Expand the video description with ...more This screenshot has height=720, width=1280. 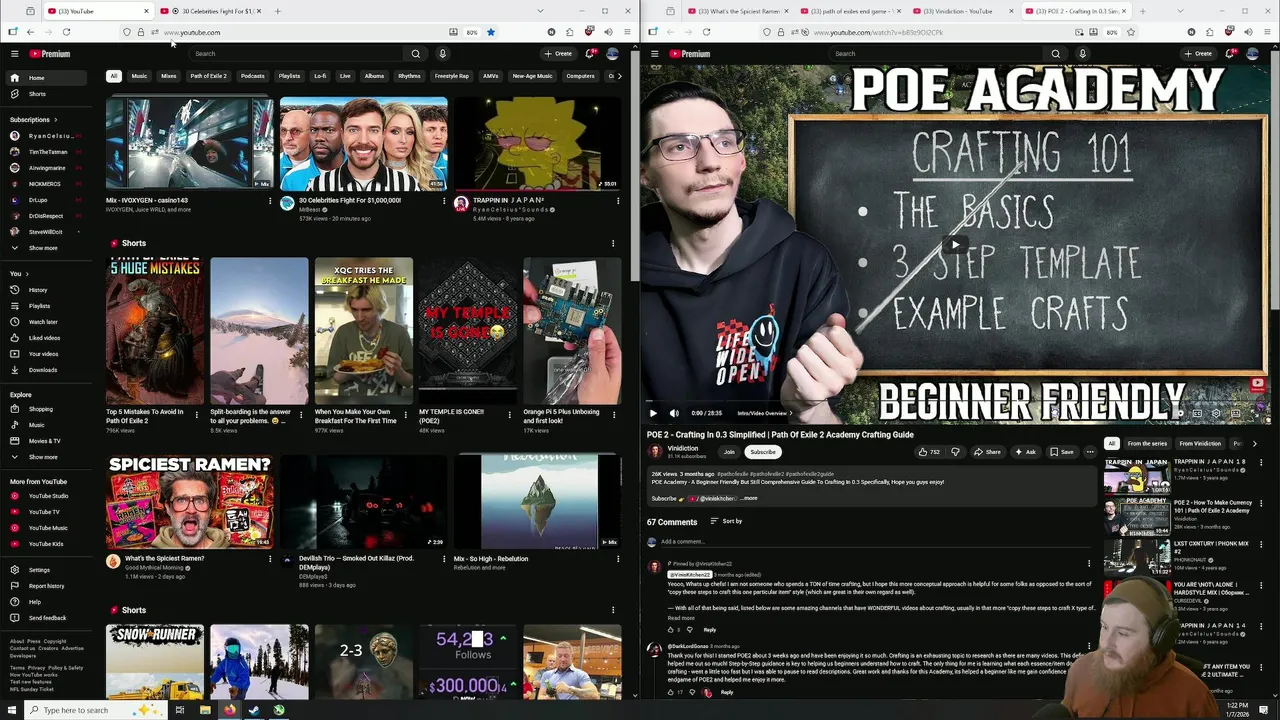point(749,498)
